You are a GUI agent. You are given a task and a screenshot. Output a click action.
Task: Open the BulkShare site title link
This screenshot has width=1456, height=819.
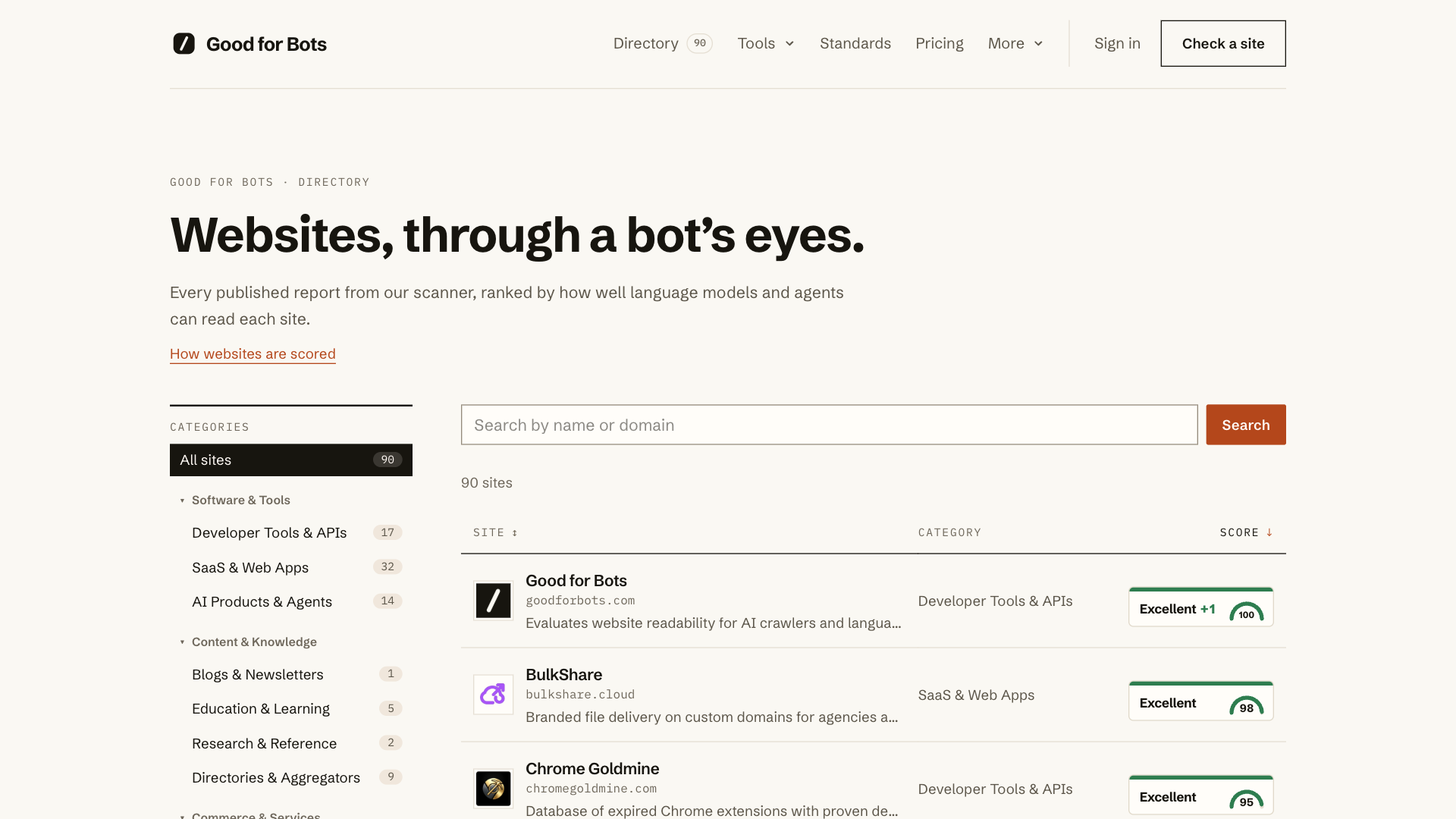[x=563, y=674]
